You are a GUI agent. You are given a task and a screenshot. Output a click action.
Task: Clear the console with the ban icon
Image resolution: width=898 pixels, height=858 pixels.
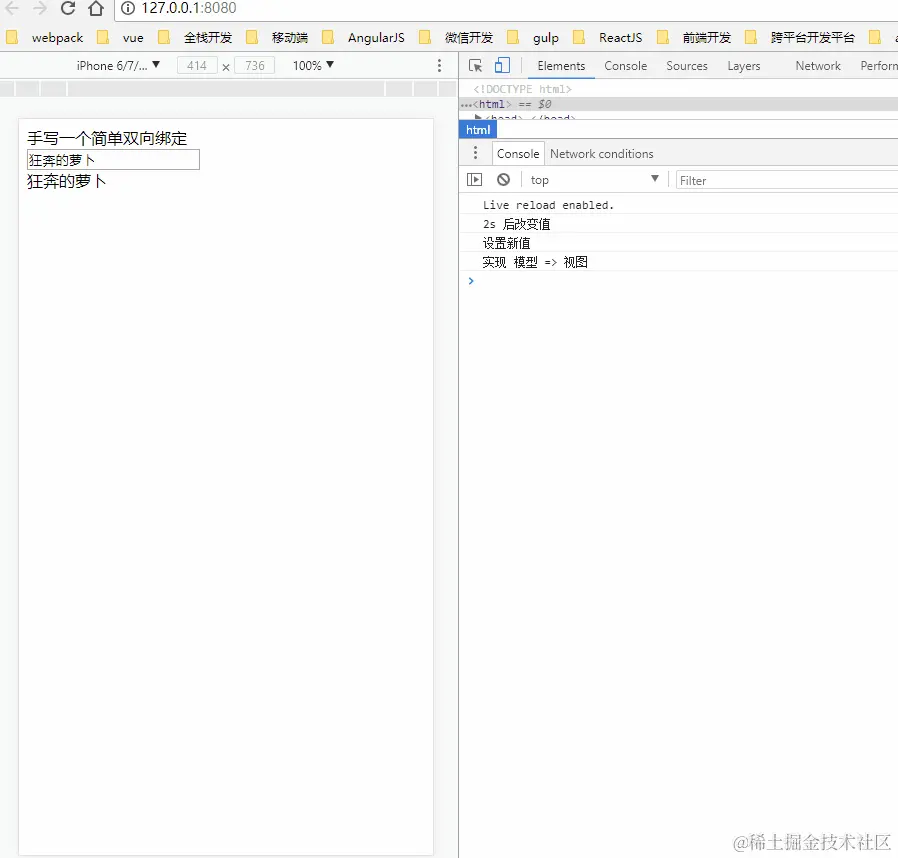[504, 179]
